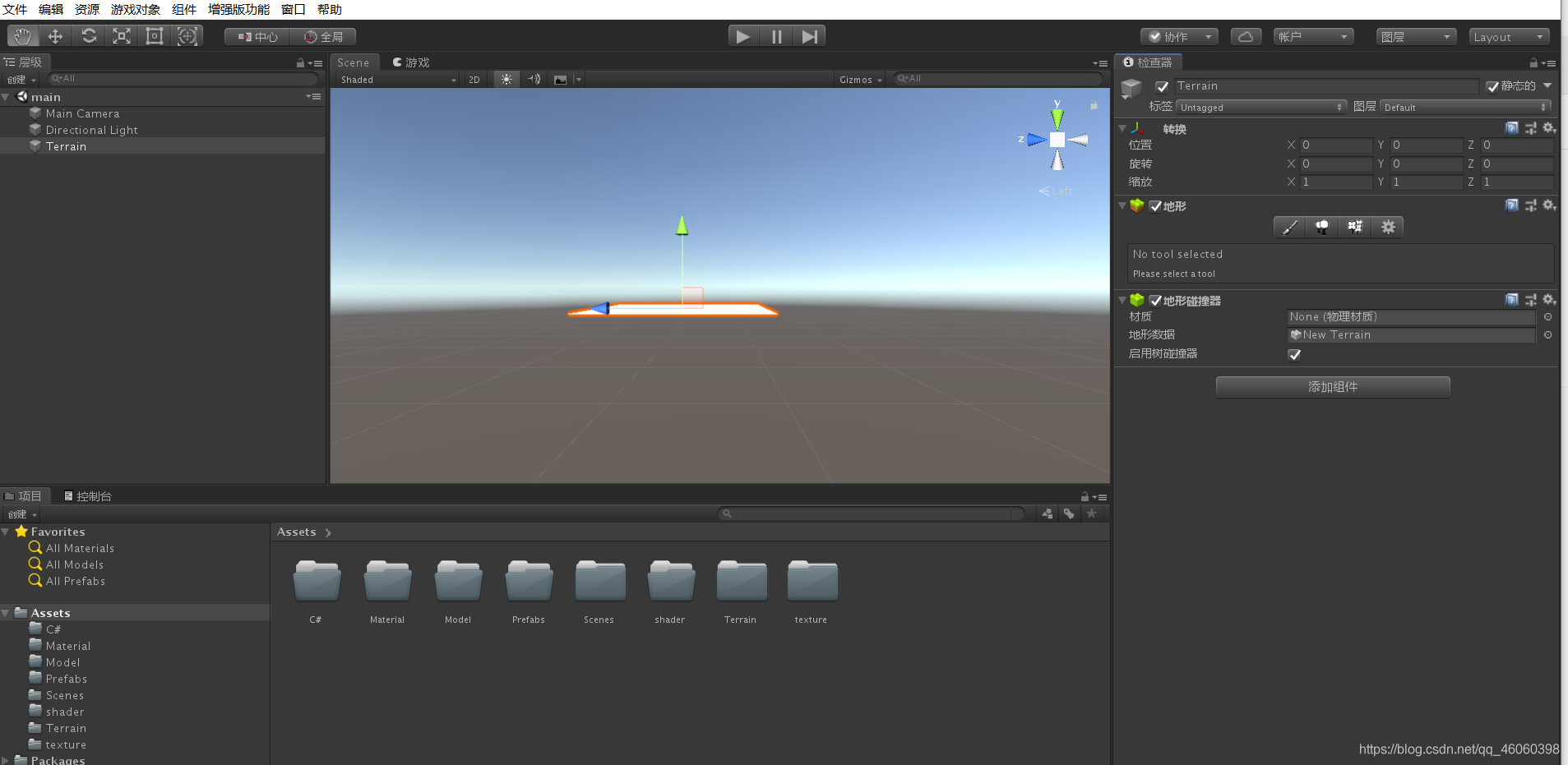
Task: Select the Scale tool
Action: tap(122, 36)
